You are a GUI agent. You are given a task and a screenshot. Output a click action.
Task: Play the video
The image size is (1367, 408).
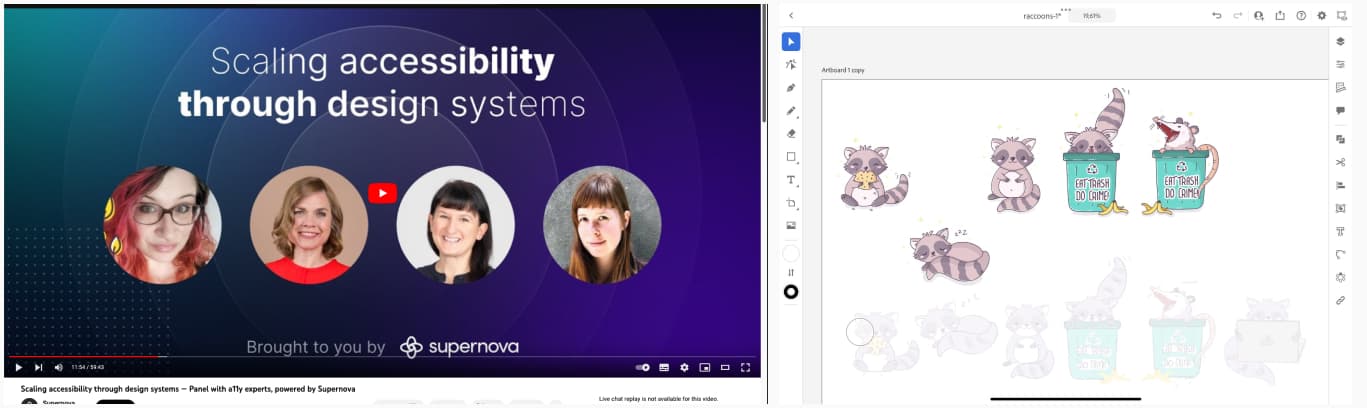18,367
